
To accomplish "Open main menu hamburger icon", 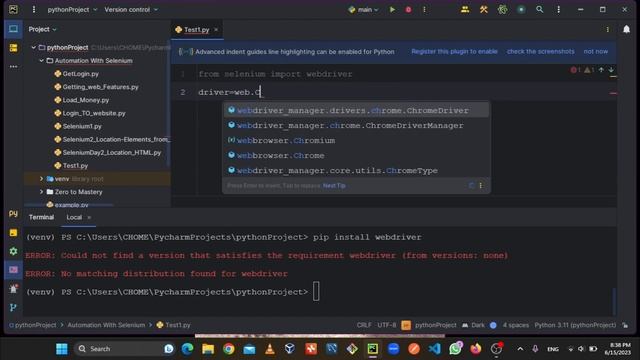I will (x=33, y=9).
